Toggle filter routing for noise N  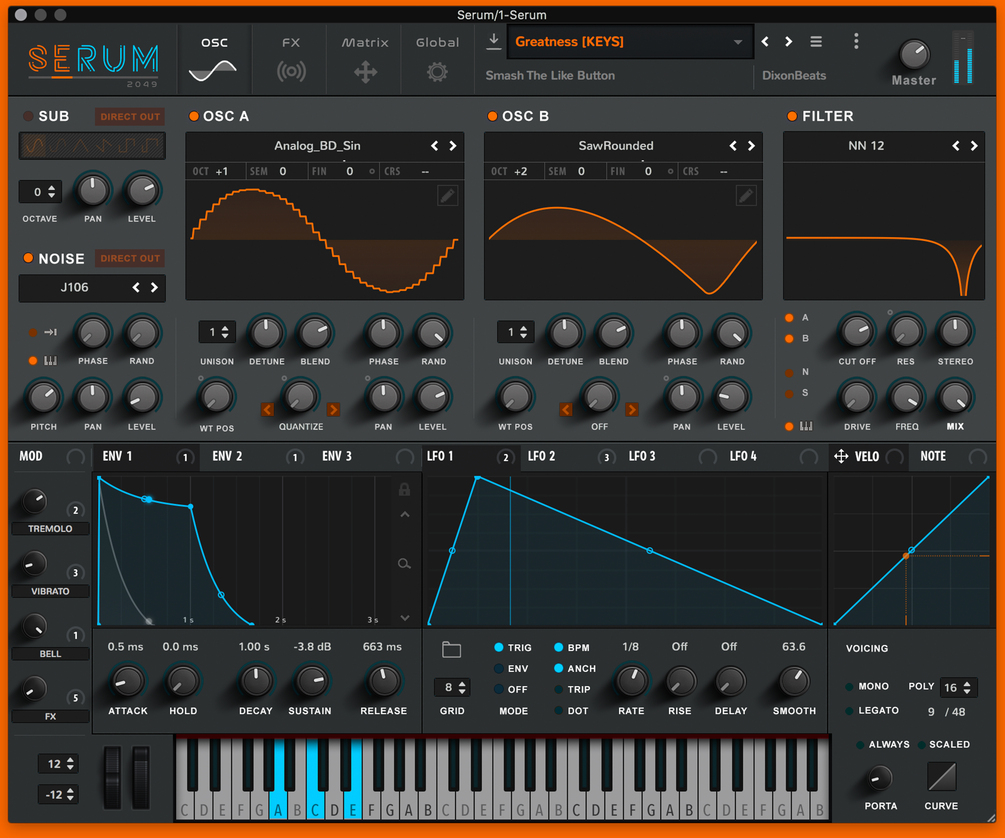[790, 373]
